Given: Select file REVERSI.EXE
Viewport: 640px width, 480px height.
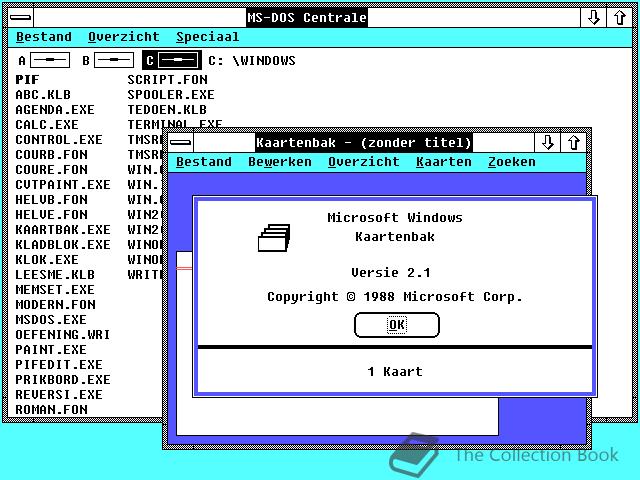Looking at the screenshot, I should click(x=59, y=395).
